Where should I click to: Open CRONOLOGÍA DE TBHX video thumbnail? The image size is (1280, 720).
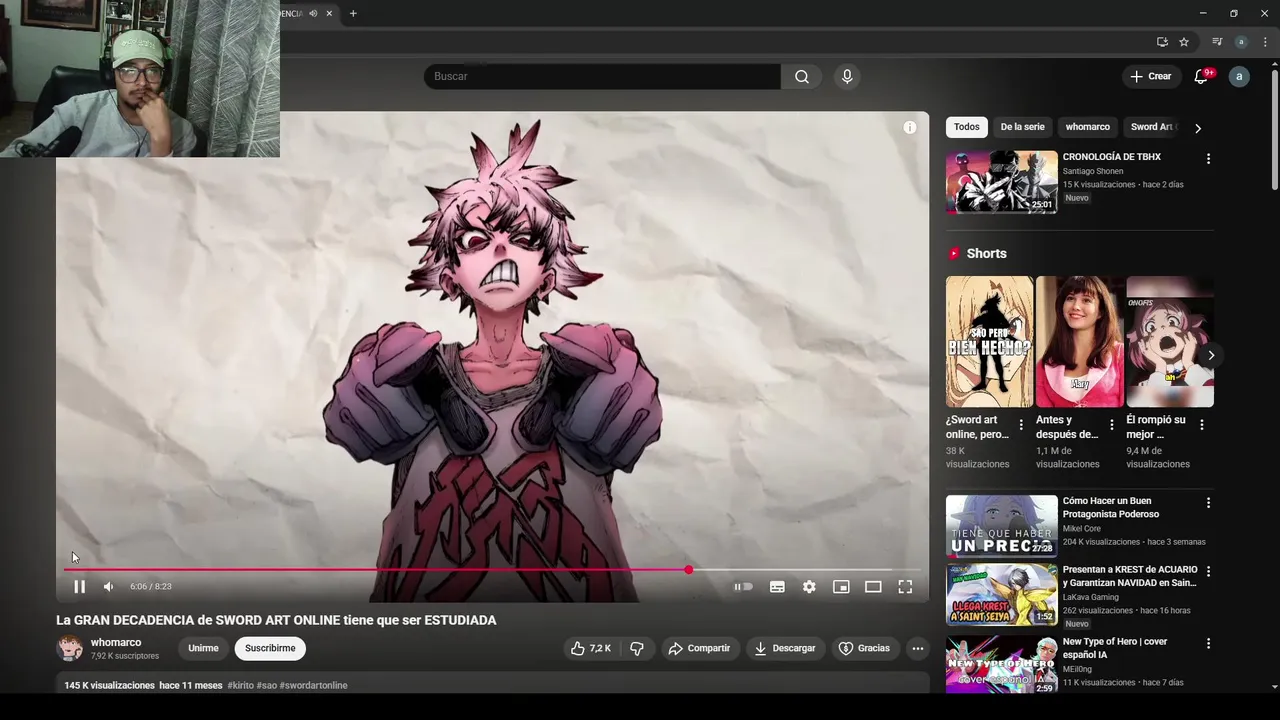click(x=1001, y=182)
